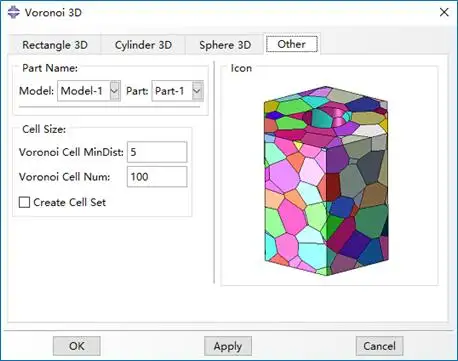Focus the Voronoi Cell MinDist field
The height and width of the screenshot is (361, 458).
coord(157,152)
